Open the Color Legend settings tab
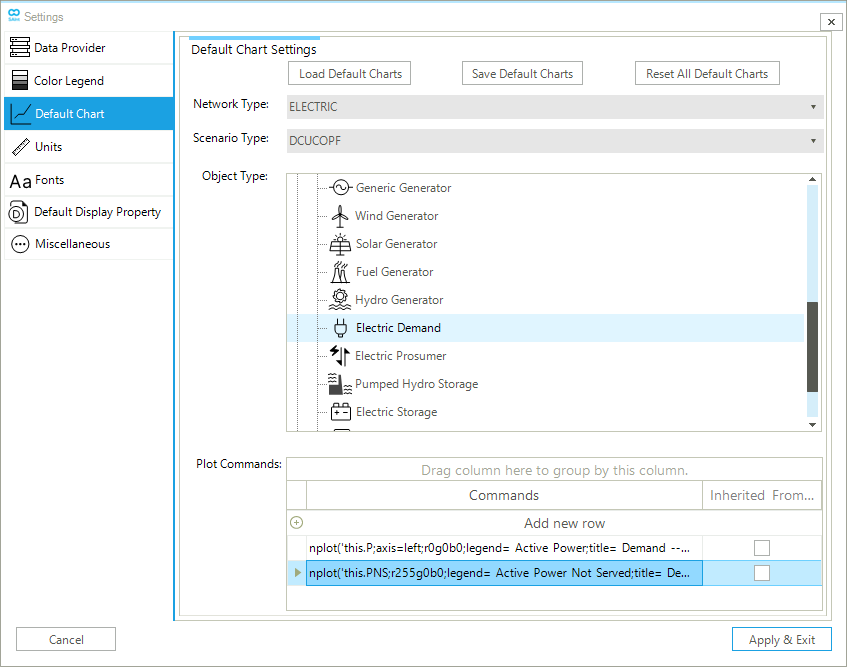The height and width of the screenshot is (667, 847). (x=69, y=81)
